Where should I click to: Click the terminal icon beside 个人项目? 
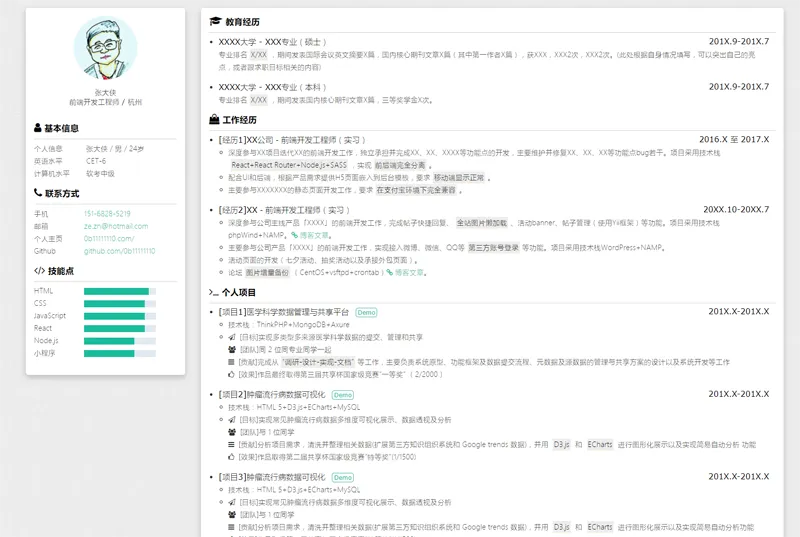214,293
